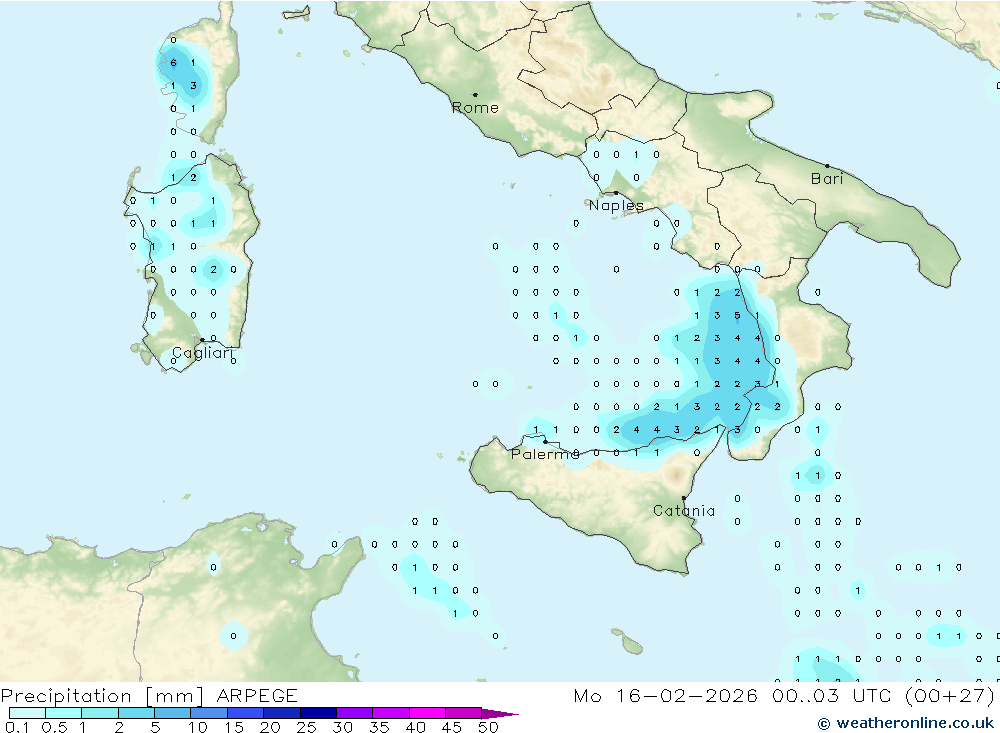This screenshot has width=1000, height=733.
Task: Click the legend value label '0.1'
Action: pyautogui.click(x=17, y=727)
